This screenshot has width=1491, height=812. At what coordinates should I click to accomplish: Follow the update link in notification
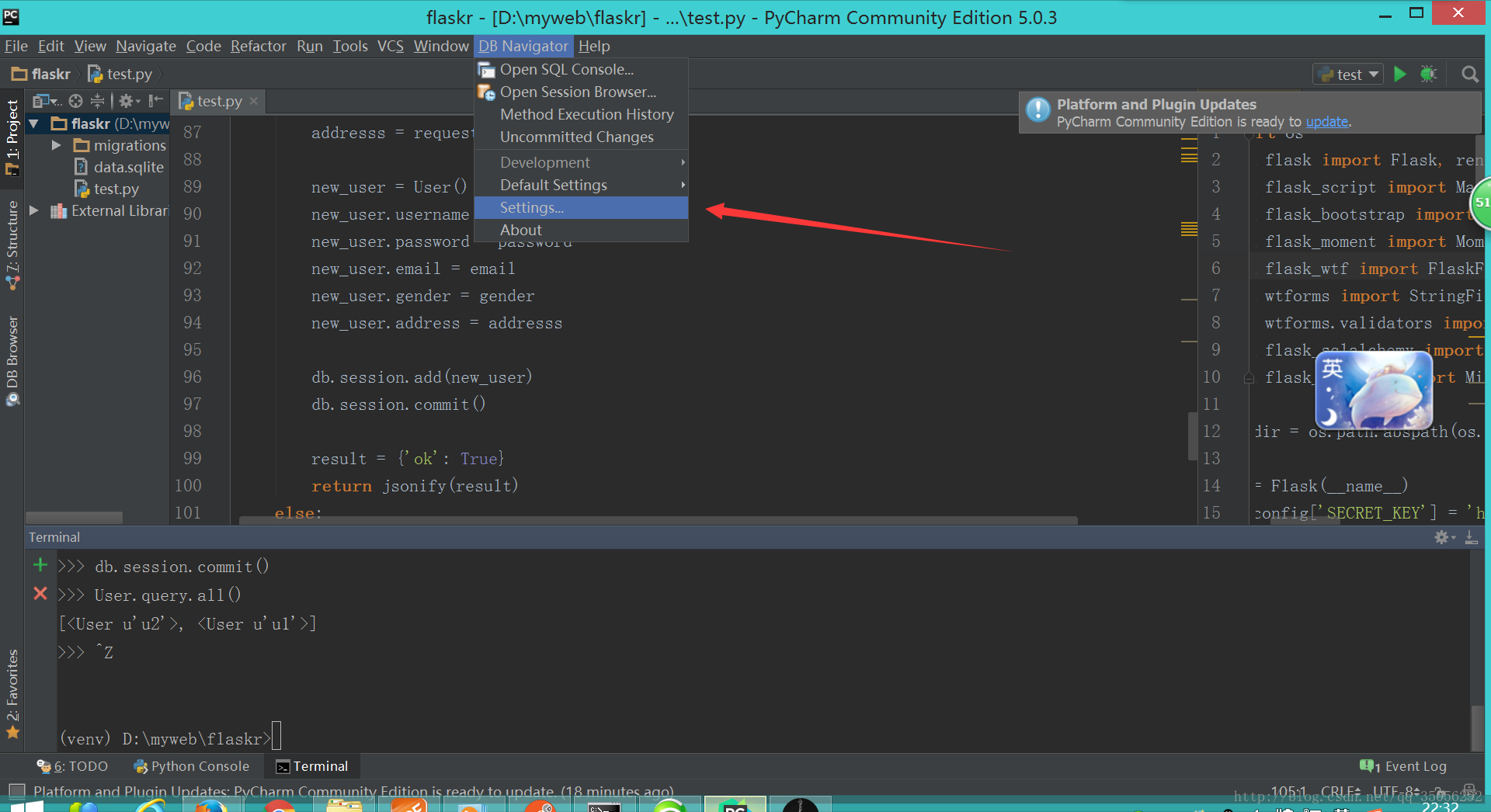point(1327,122)
